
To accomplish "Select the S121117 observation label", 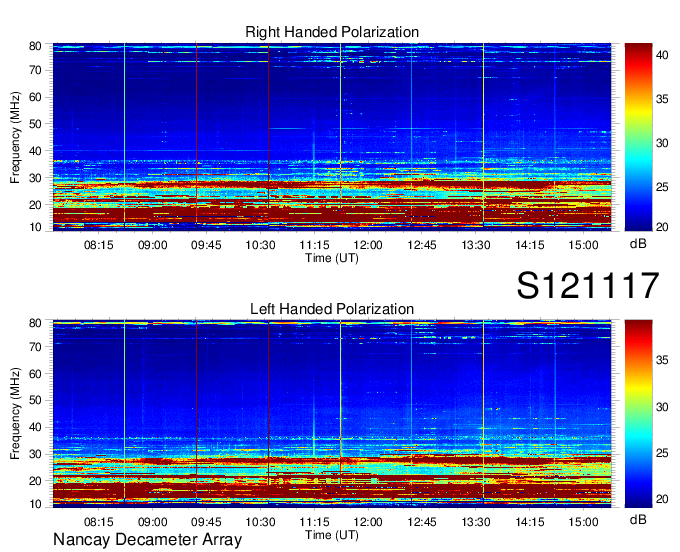I will pos(588,285).
